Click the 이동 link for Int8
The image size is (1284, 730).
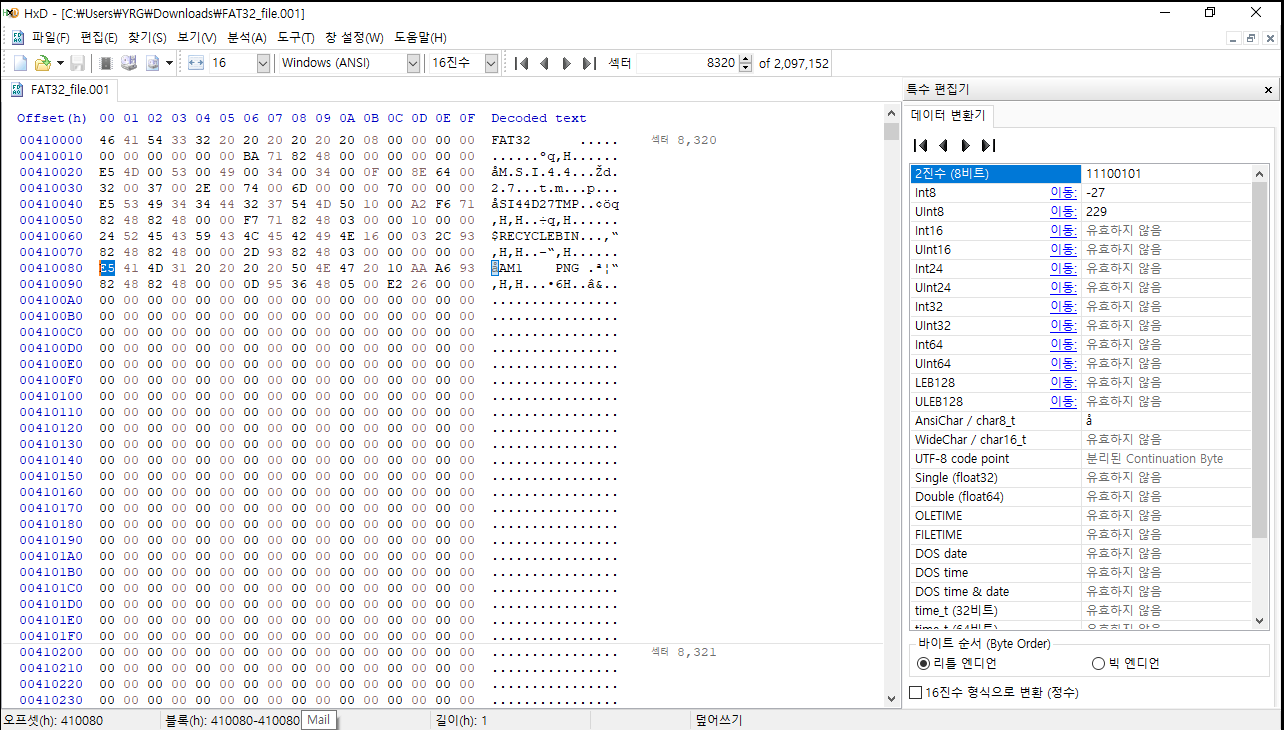click(1063, 193)
